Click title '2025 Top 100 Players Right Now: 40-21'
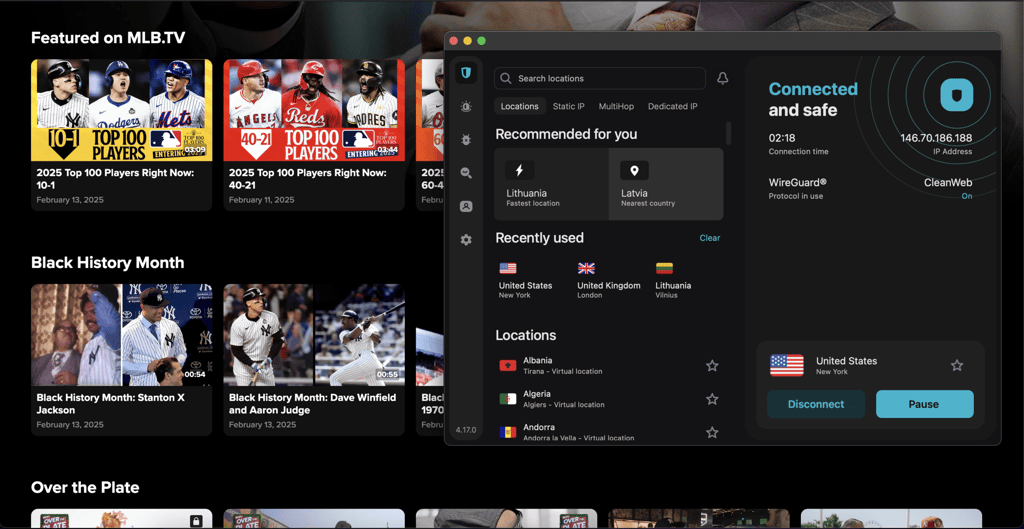 (308, 179)
